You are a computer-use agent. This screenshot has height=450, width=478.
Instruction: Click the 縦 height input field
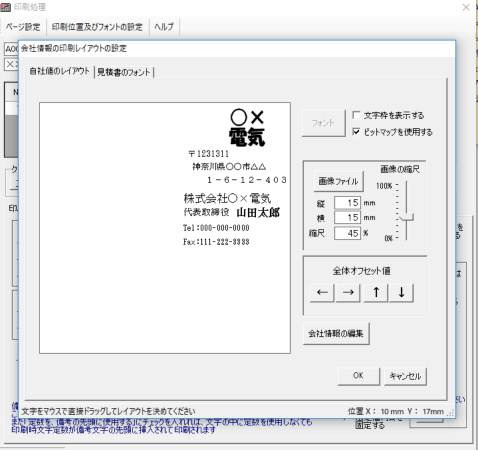pos(347,203)
